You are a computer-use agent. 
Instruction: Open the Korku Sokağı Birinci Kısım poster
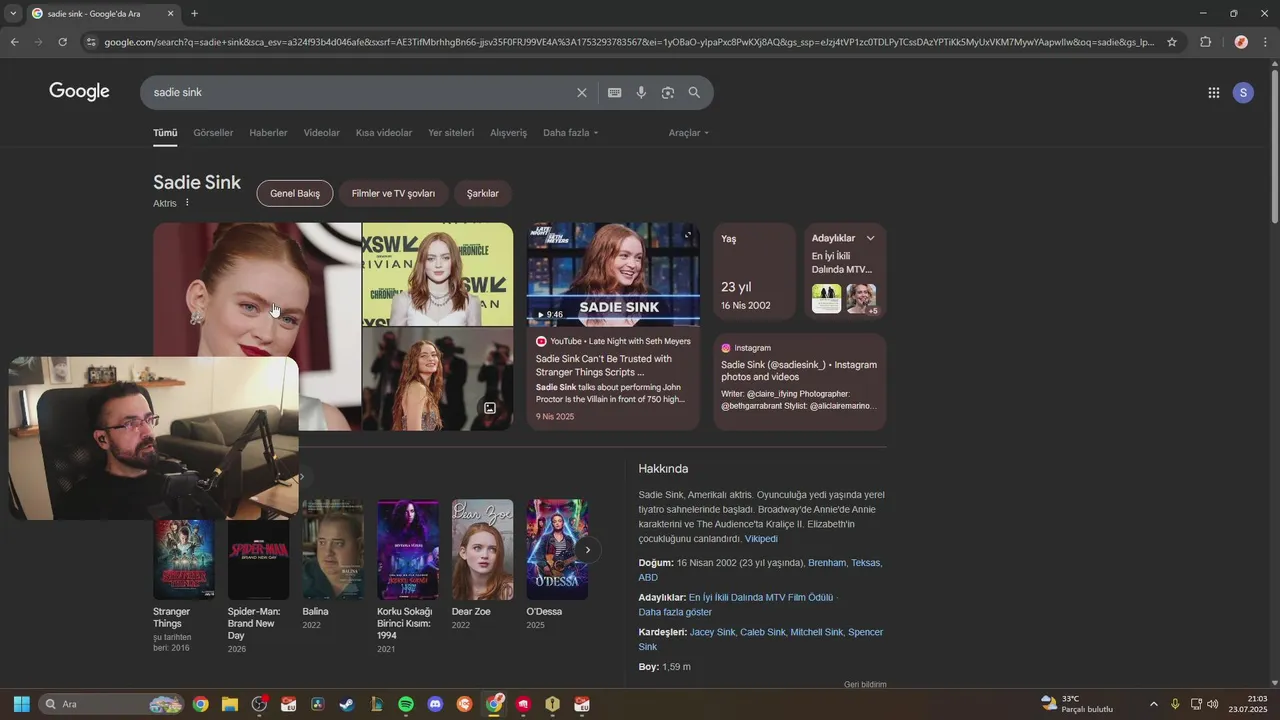click(408, 549)
